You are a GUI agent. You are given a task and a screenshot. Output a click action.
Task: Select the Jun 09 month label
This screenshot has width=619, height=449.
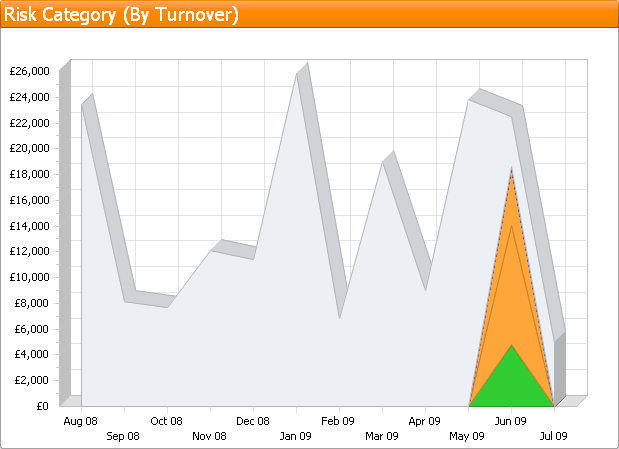coord(511,422)
